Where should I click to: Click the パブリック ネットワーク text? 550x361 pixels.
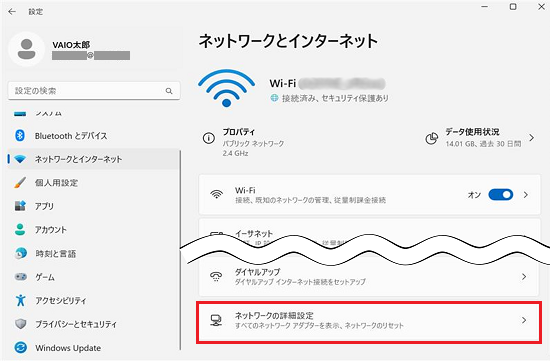coord(253,143)
